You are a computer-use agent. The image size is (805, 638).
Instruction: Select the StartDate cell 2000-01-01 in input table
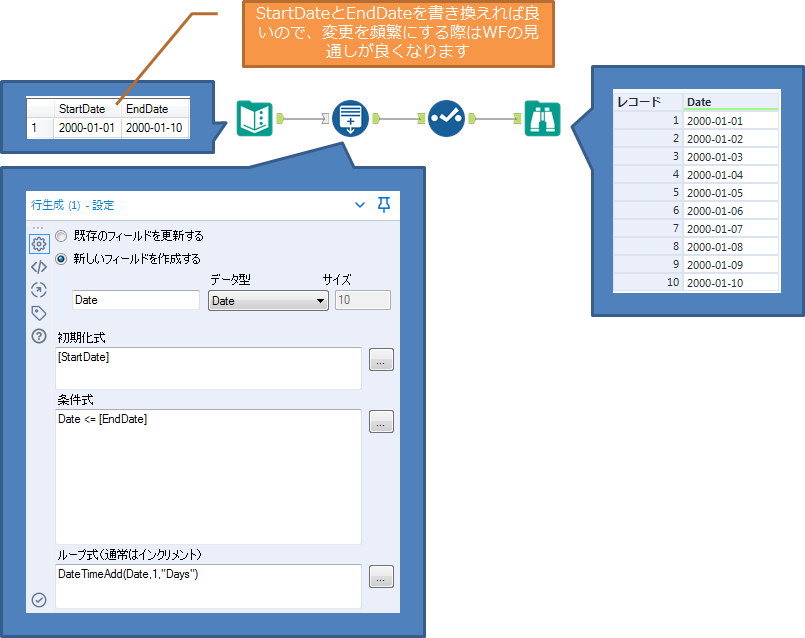coord(88,127)
